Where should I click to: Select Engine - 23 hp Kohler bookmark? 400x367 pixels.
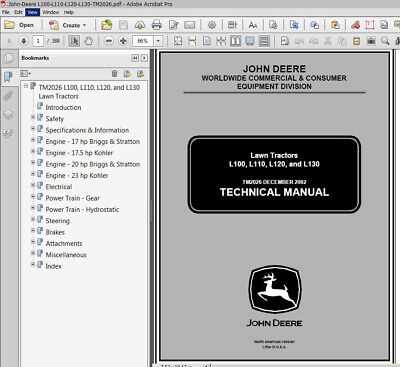(x=77, y=175)
